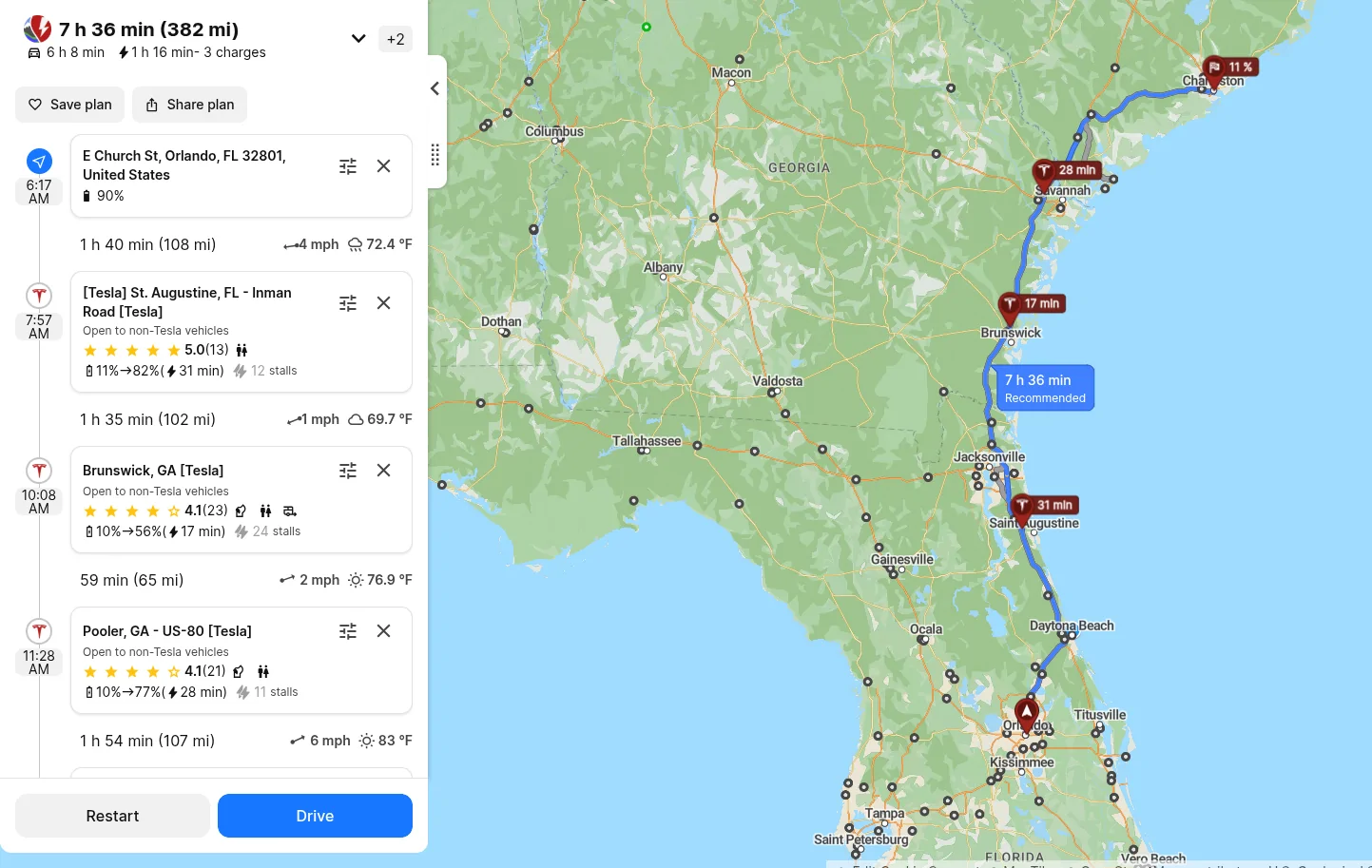Click the 11 stalls icon for Pooler

243,692
